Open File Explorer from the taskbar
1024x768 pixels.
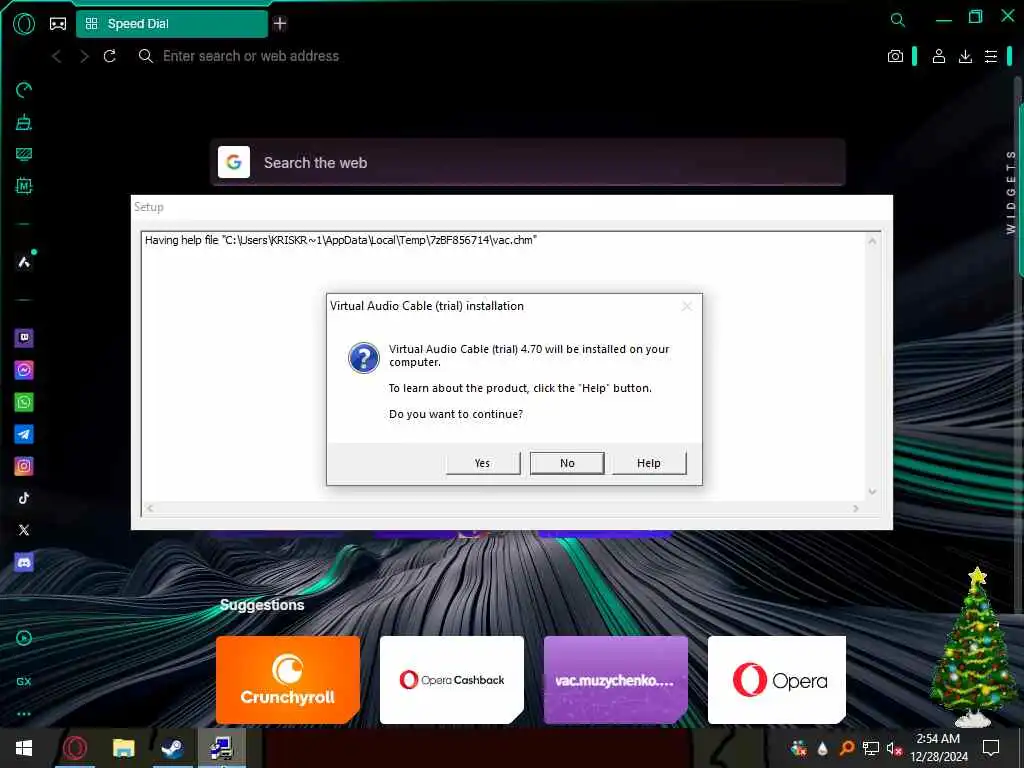tap(123, 748)
